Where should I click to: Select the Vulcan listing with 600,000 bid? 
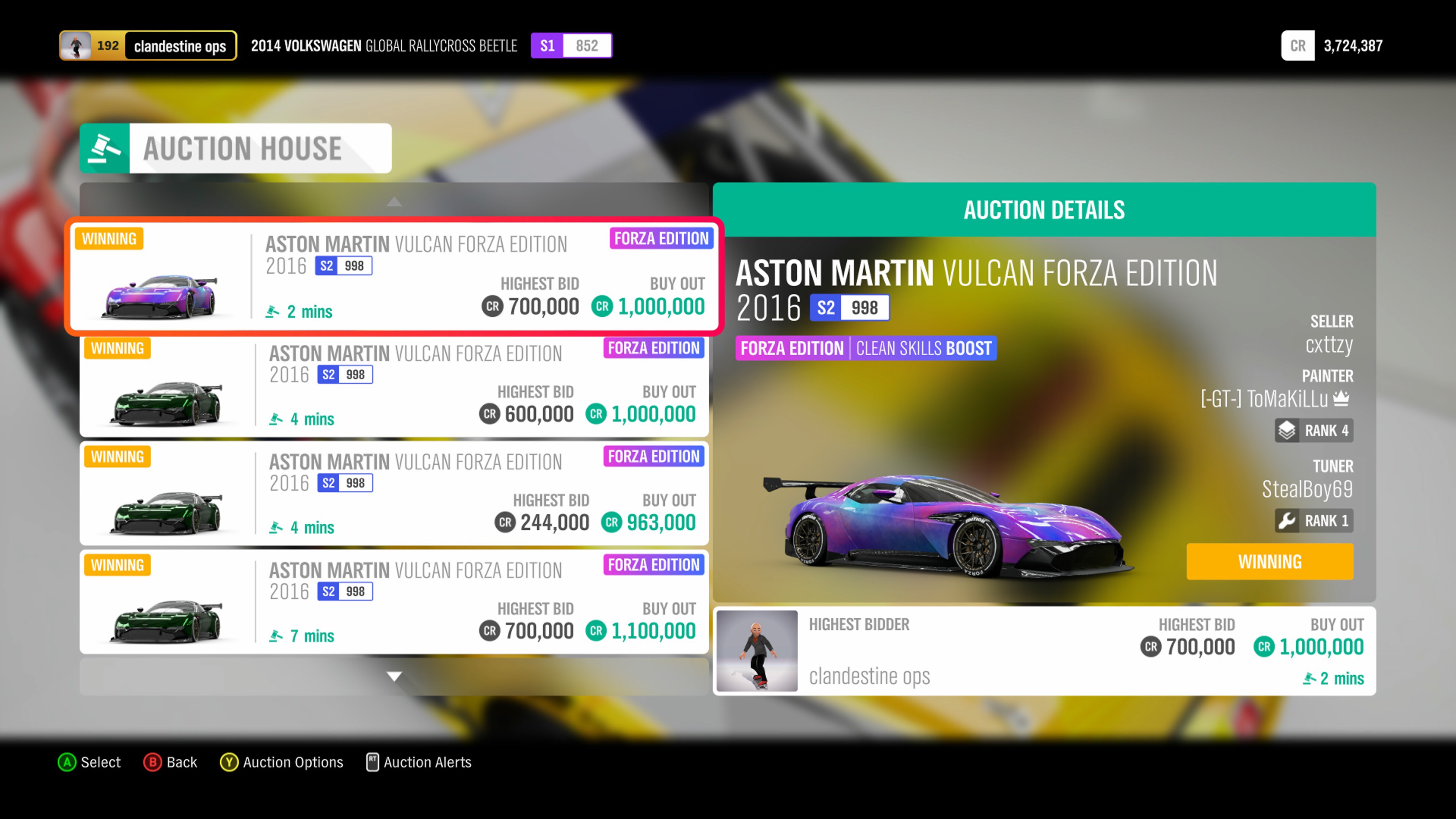pos(394,386)
